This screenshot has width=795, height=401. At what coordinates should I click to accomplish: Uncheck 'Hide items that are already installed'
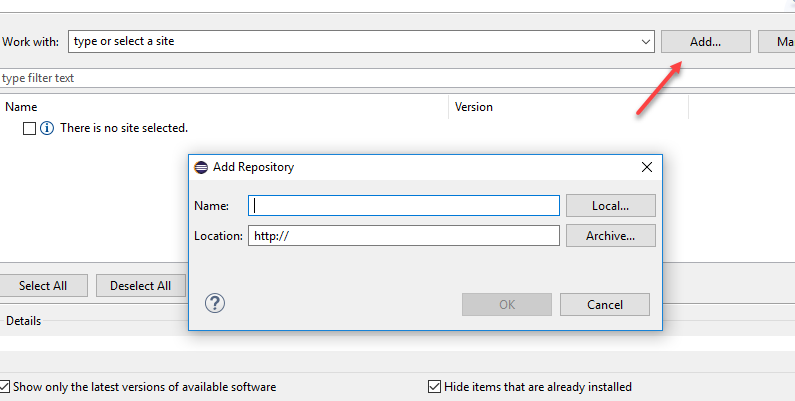[x=434, y=386]
